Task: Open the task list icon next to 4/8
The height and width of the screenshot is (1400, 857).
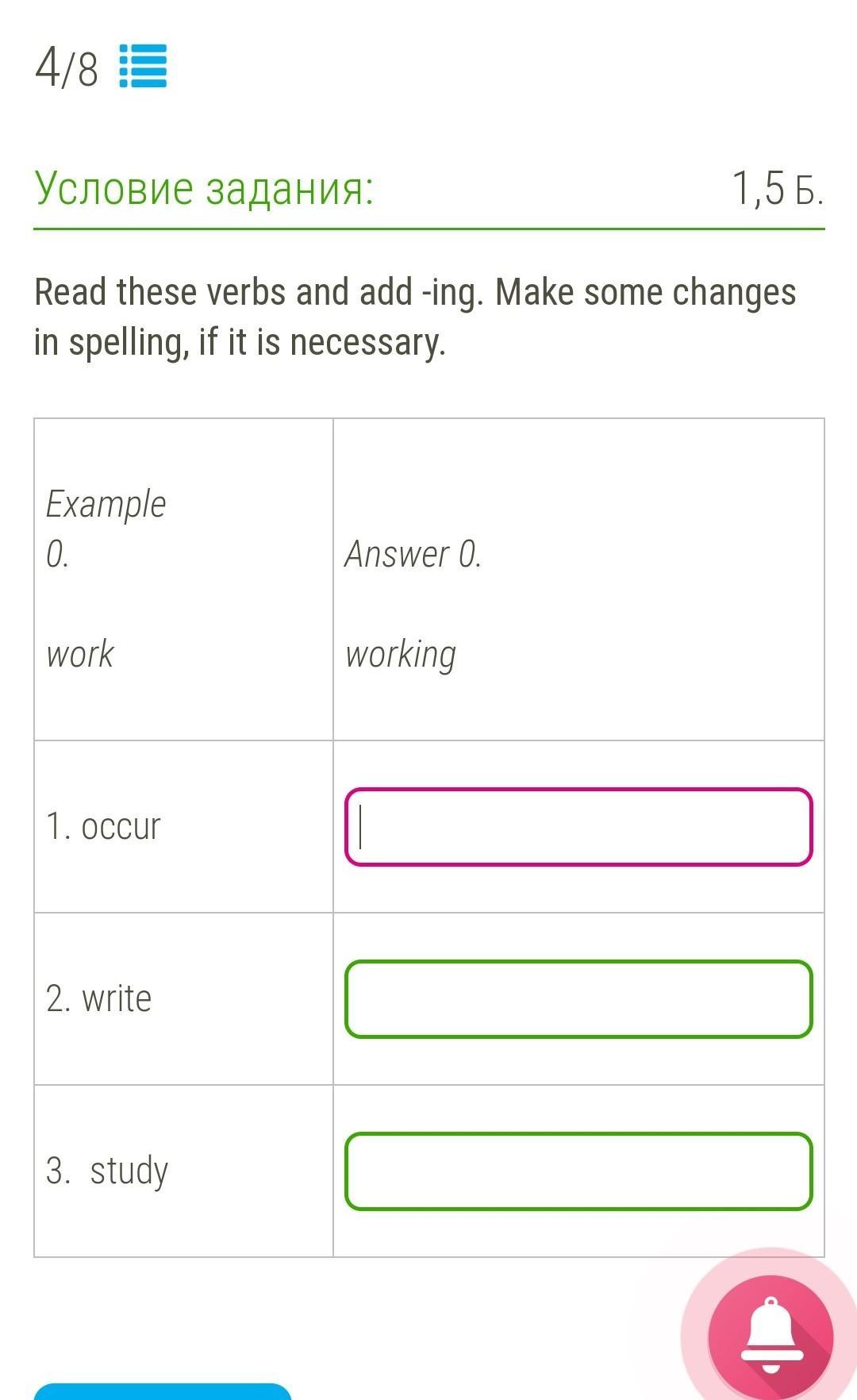Action: 143,67
